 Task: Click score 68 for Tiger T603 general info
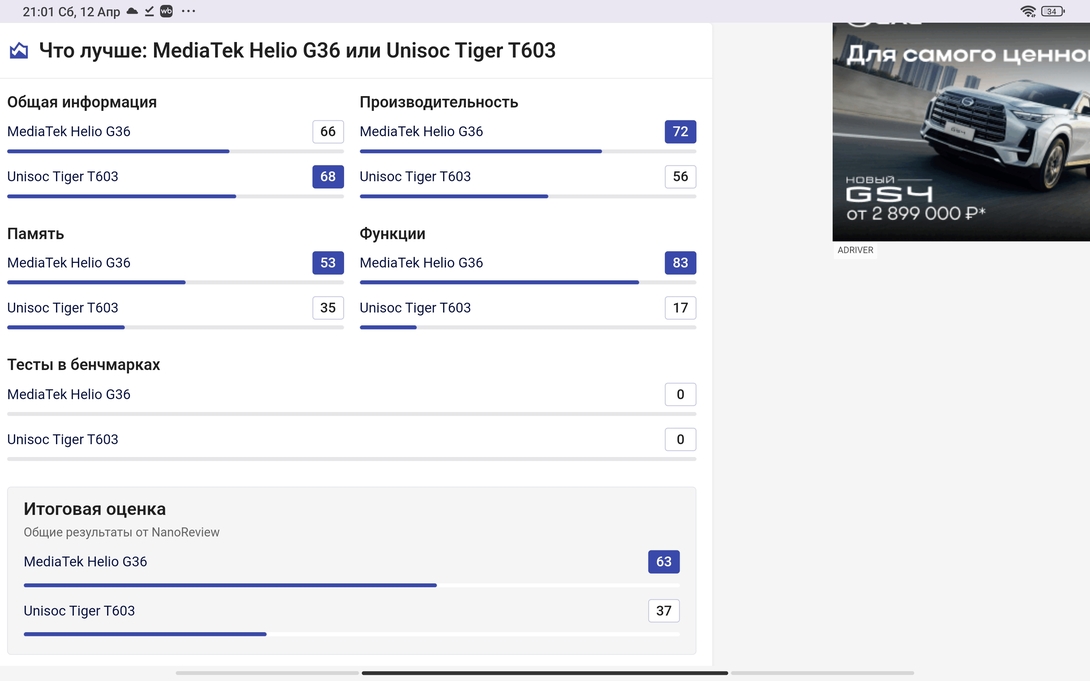328,177
